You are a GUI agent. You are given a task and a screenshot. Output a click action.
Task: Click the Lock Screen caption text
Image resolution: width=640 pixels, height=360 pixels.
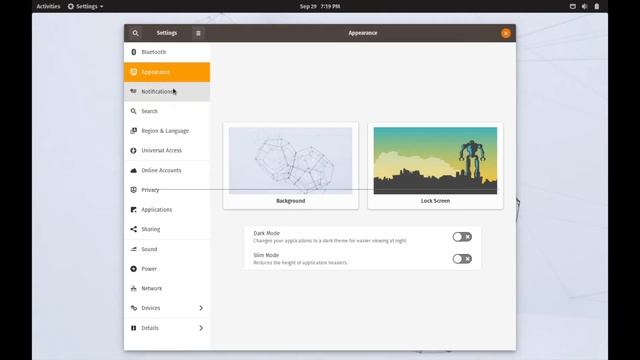click(435, 201)
